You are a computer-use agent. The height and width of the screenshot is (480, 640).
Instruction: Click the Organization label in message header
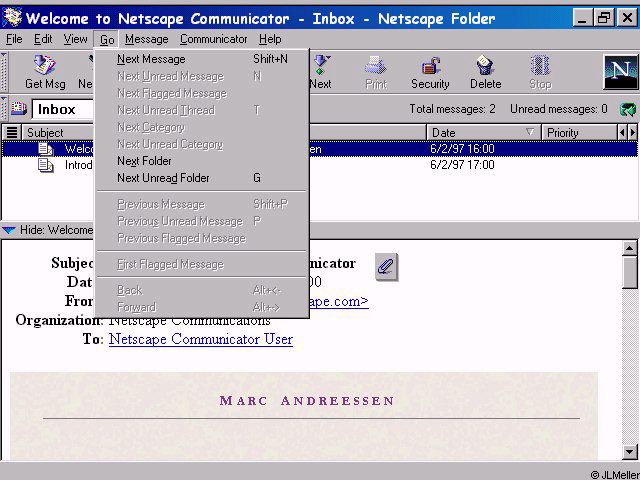[58, 320]
